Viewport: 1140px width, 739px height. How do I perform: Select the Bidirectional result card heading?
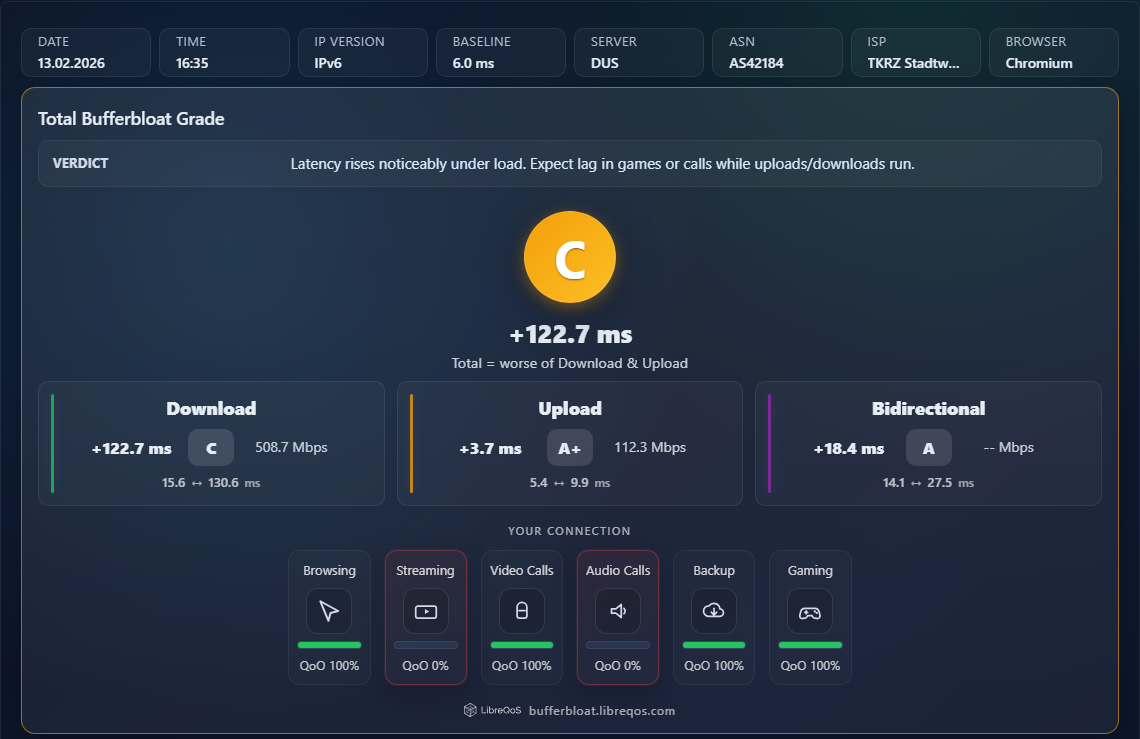(928, 409)
